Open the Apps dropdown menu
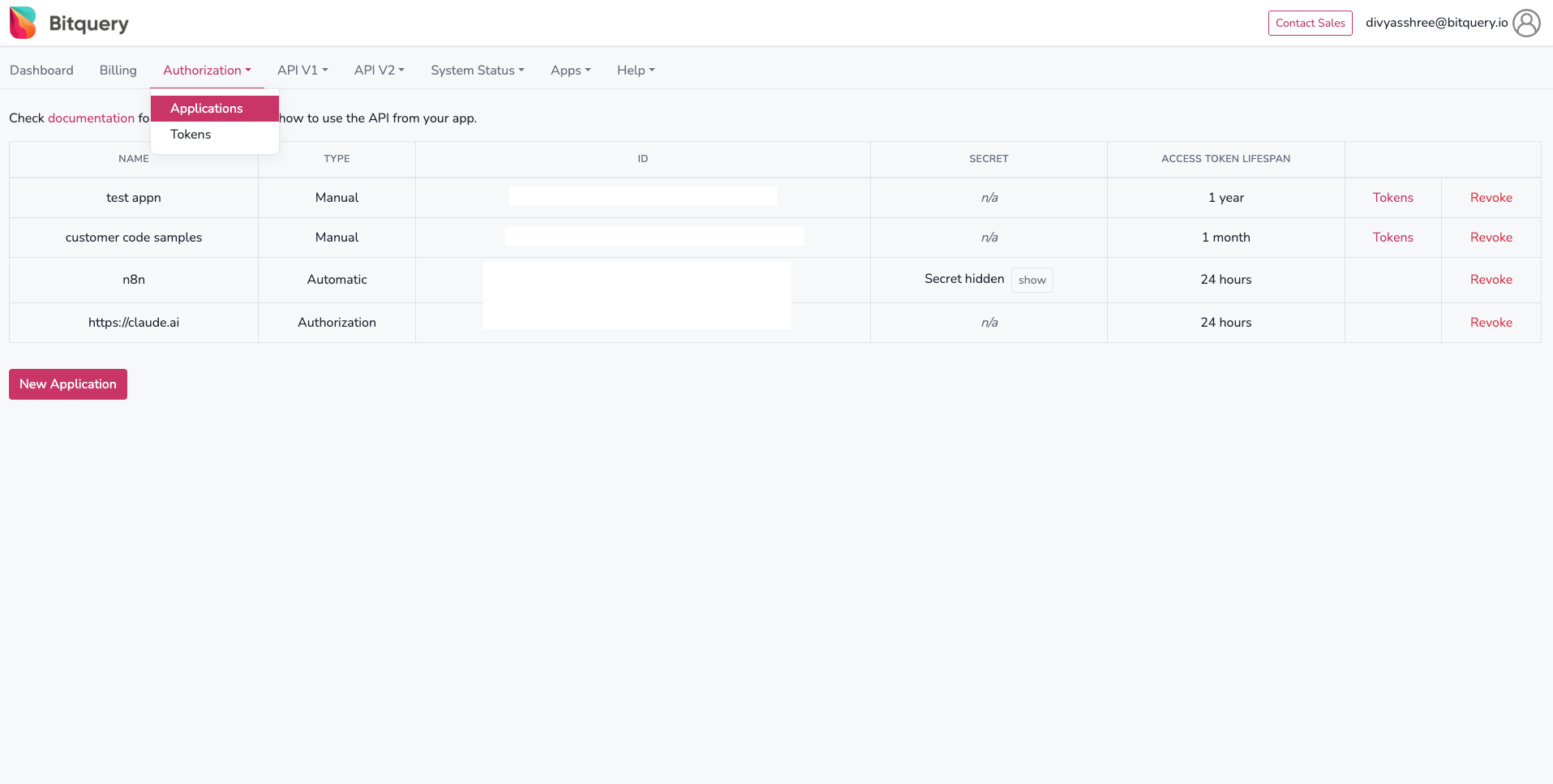The height and width of the screenshot is (784, 1553). click(570, 71)
